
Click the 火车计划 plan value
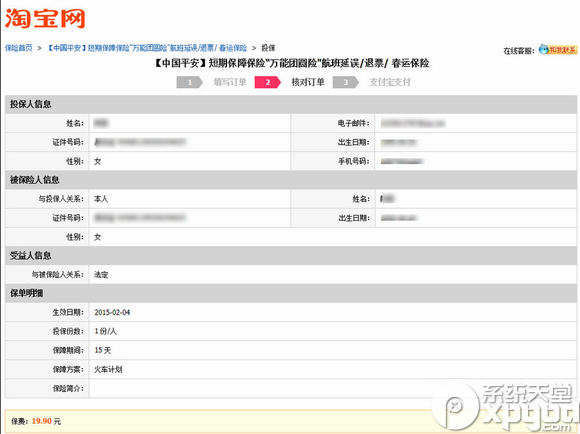[108, 369]
